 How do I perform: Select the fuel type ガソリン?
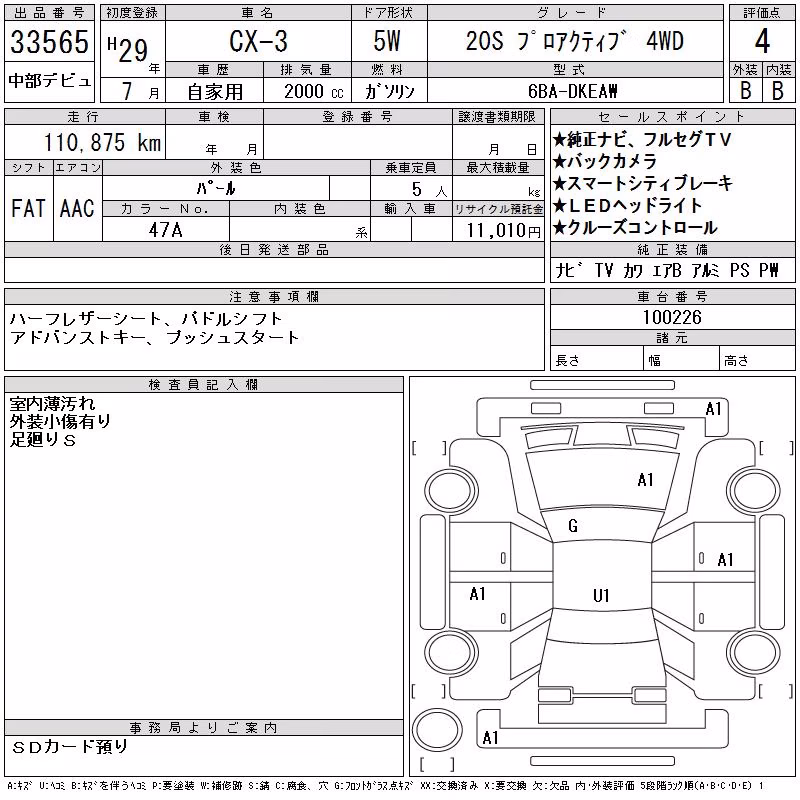389,91
